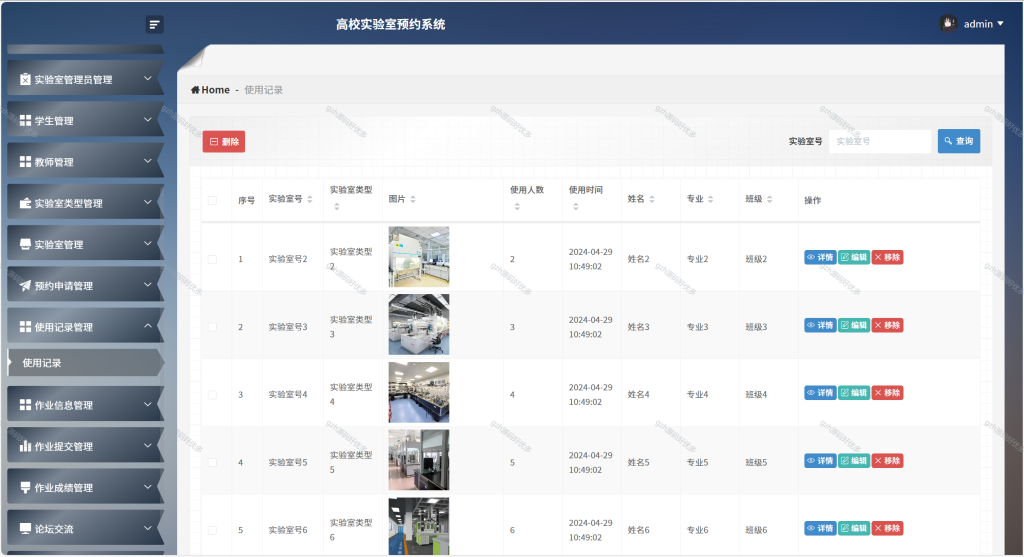Sort table by 实验室号 column arrows

[x=310, y=199]
